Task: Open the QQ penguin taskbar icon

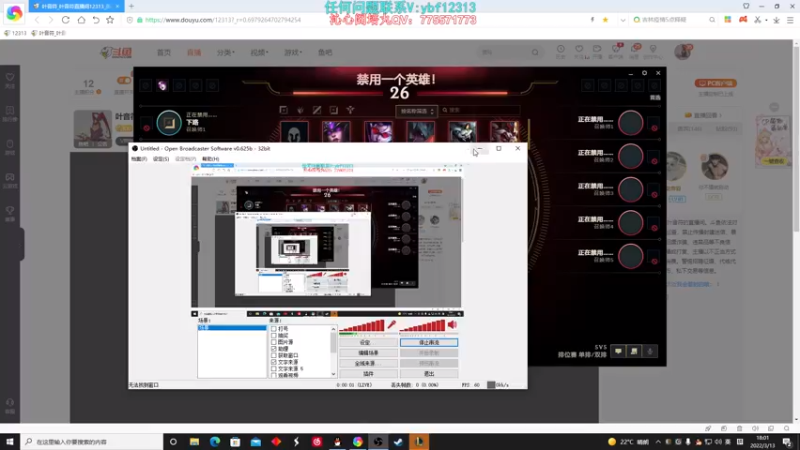Action: (337, 442)
